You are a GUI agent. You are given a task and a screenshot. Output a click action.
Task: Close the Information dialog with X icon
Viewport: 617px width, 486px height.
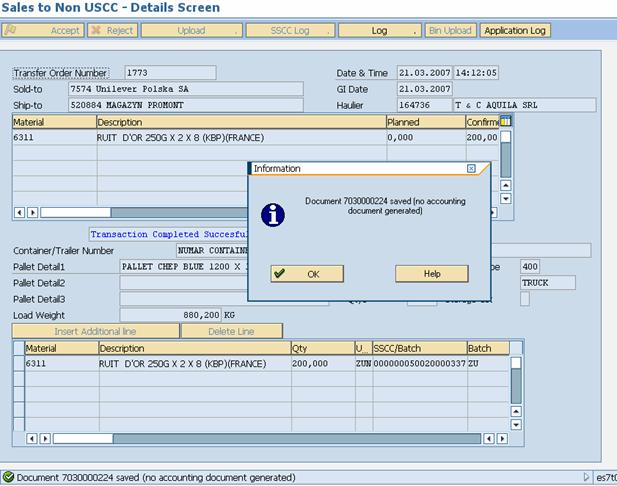point(471,169)
